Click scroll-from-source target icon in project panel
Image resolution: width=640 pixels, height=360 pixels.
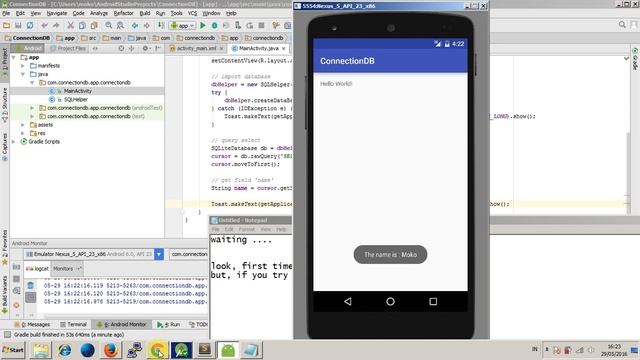(x=121, y=48)
